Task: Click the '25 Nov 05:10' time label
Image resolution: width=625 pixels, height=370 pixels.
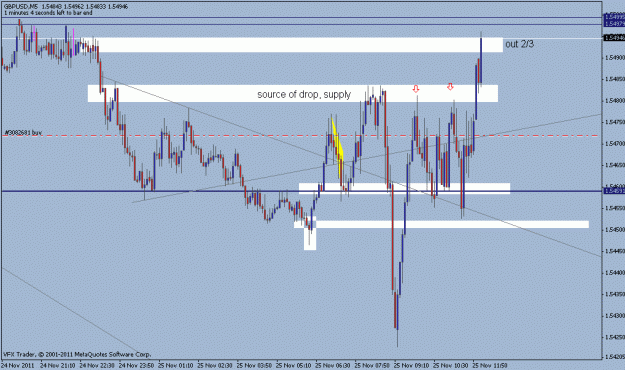Action: [x=294, y=365]
